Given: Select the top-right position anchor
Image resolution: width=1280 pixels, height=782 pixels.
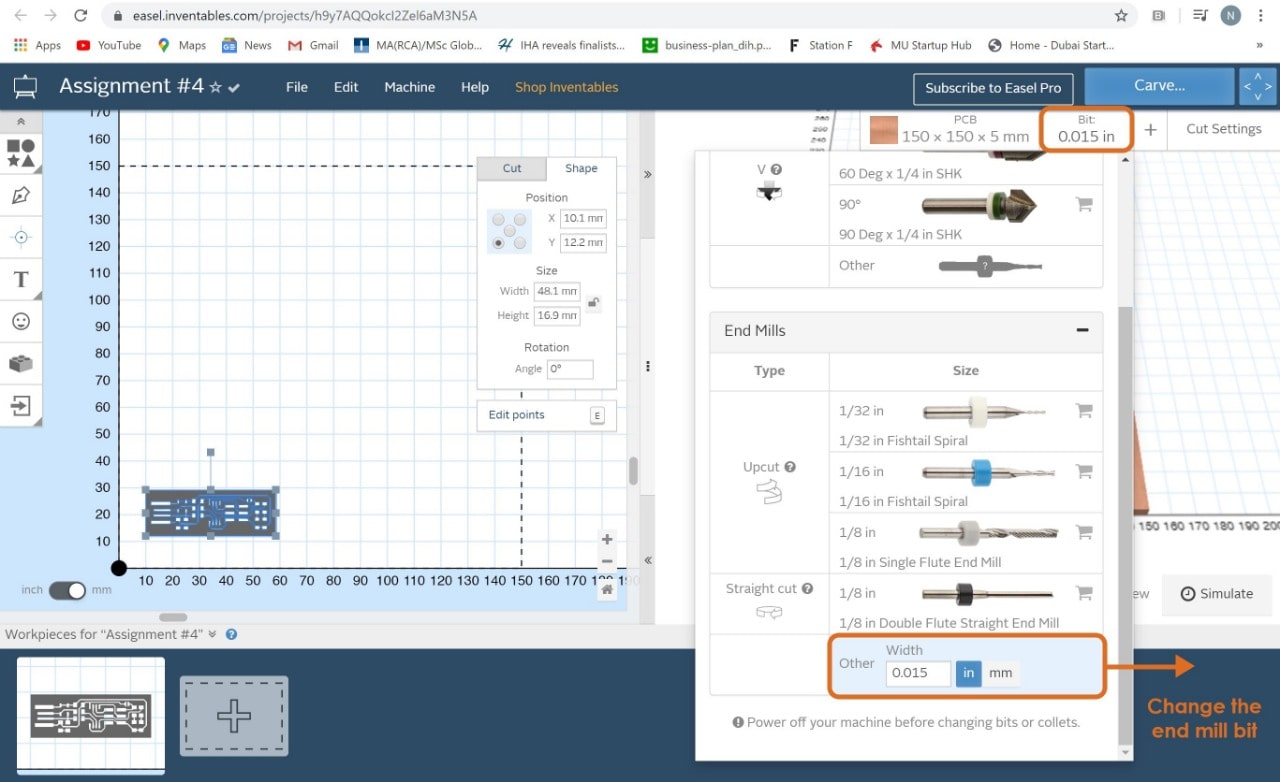Looking at the screenshot, I should click(x=520, y=219).
